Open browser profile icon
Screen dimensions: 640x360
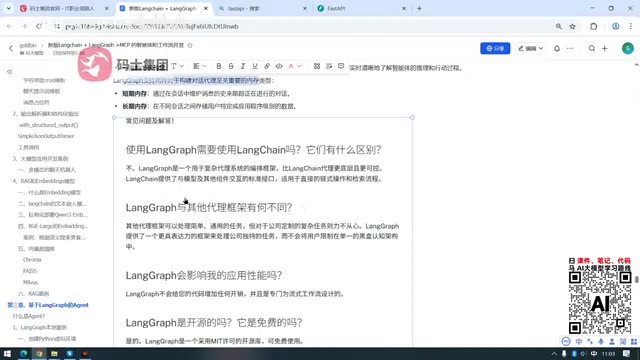(x=616, y=26)
